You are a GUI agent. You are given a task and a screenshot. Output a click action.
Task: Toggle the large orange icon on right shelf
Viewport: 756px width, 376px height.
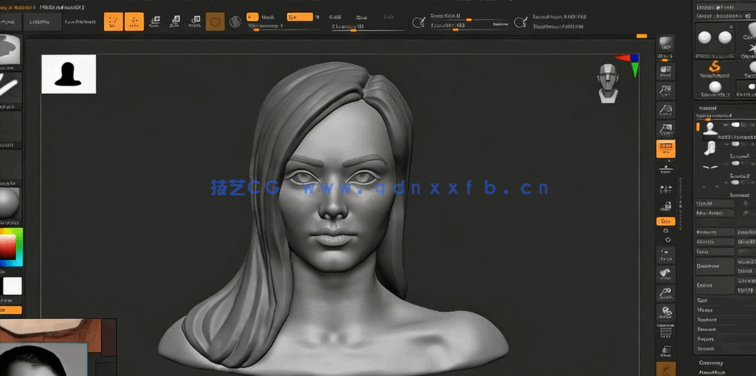pyautogui.click(x=665, y=149)
